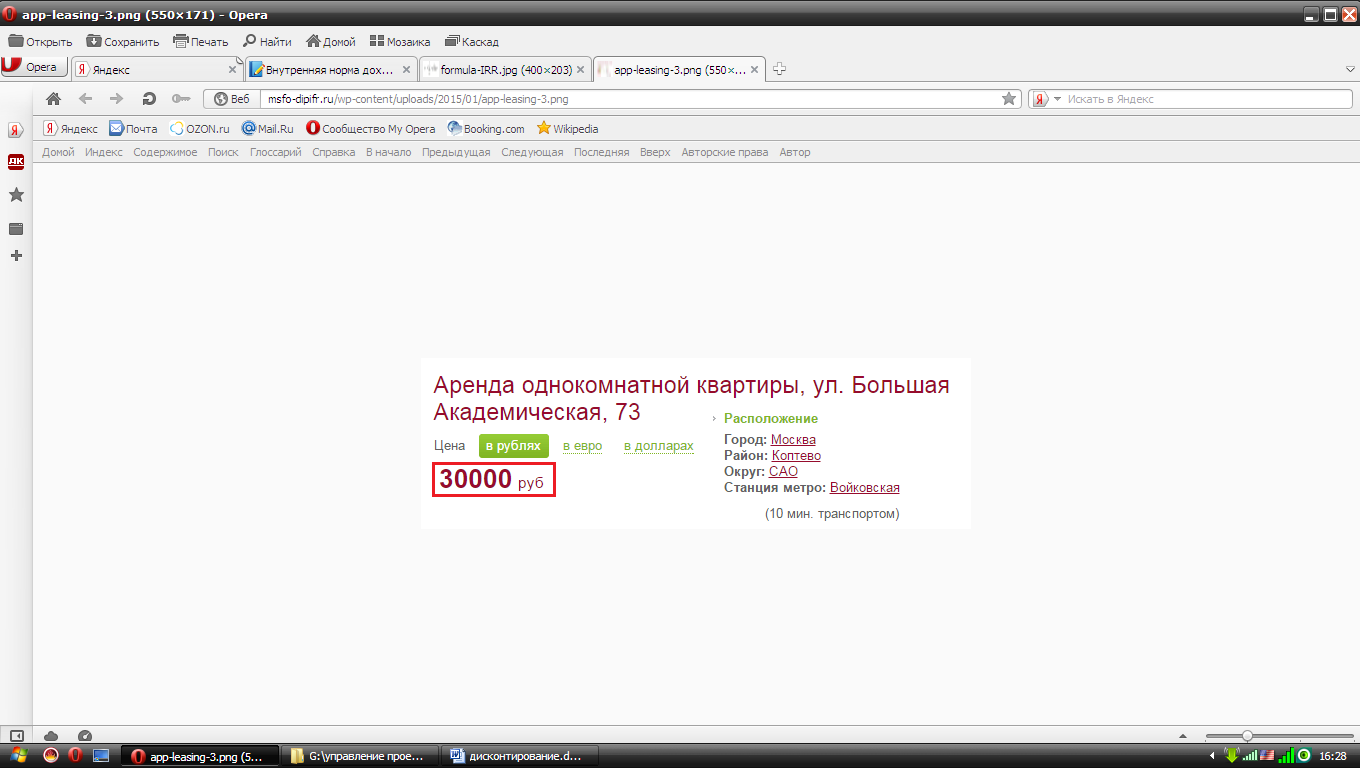
Task: Open the windows sidebar panel icon
Action: pos(16,229)
